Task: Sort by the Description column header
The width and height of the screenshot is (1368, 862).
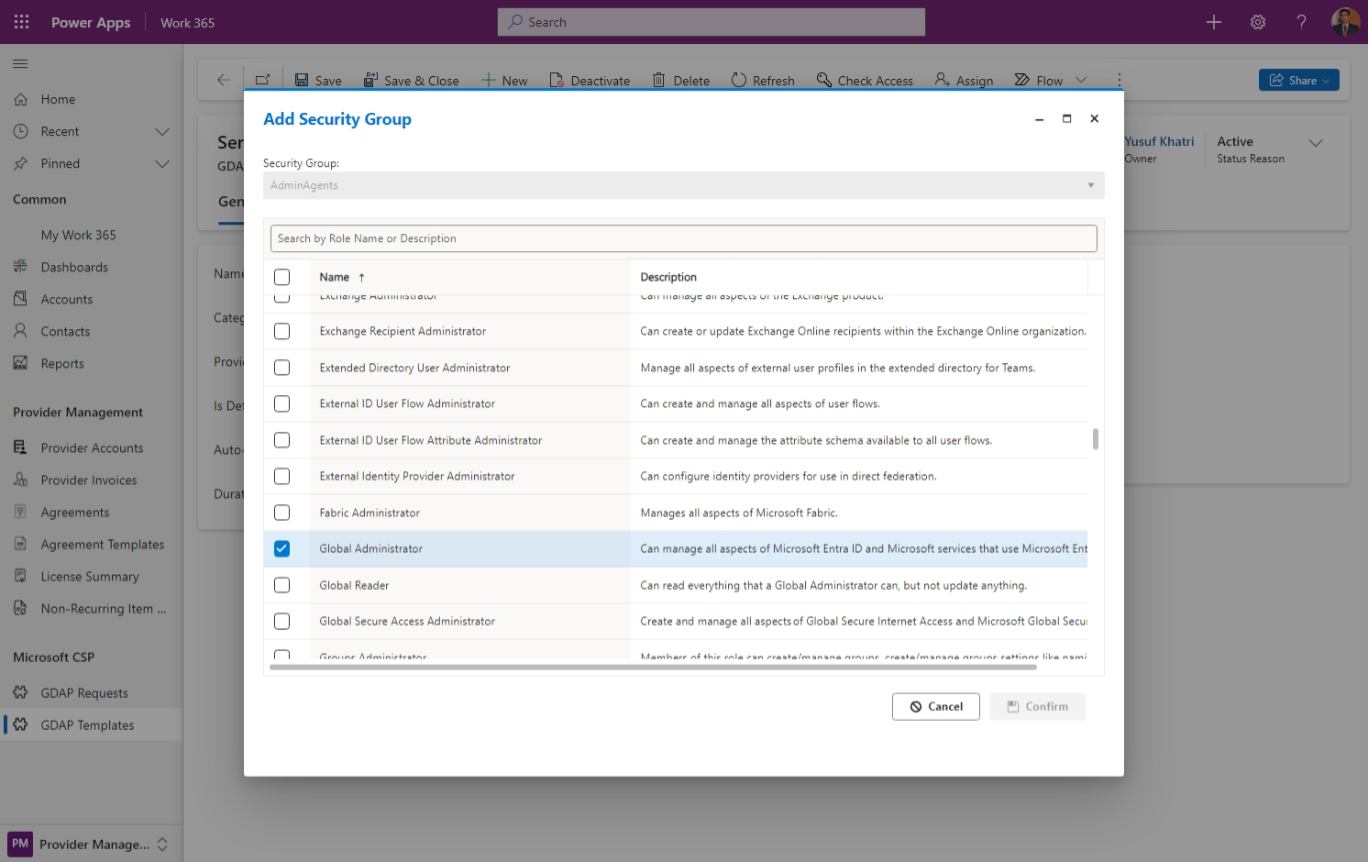Action: [x=669, y=277]
